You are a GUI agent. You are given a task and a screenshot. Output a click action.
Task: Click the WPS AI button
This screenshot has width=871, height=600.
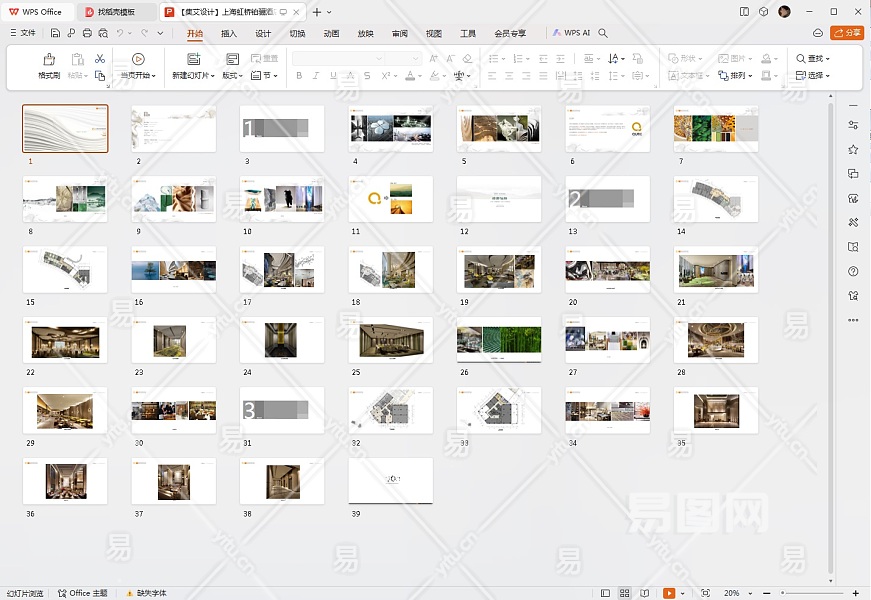pyautogui.click(x=572, y=33)
